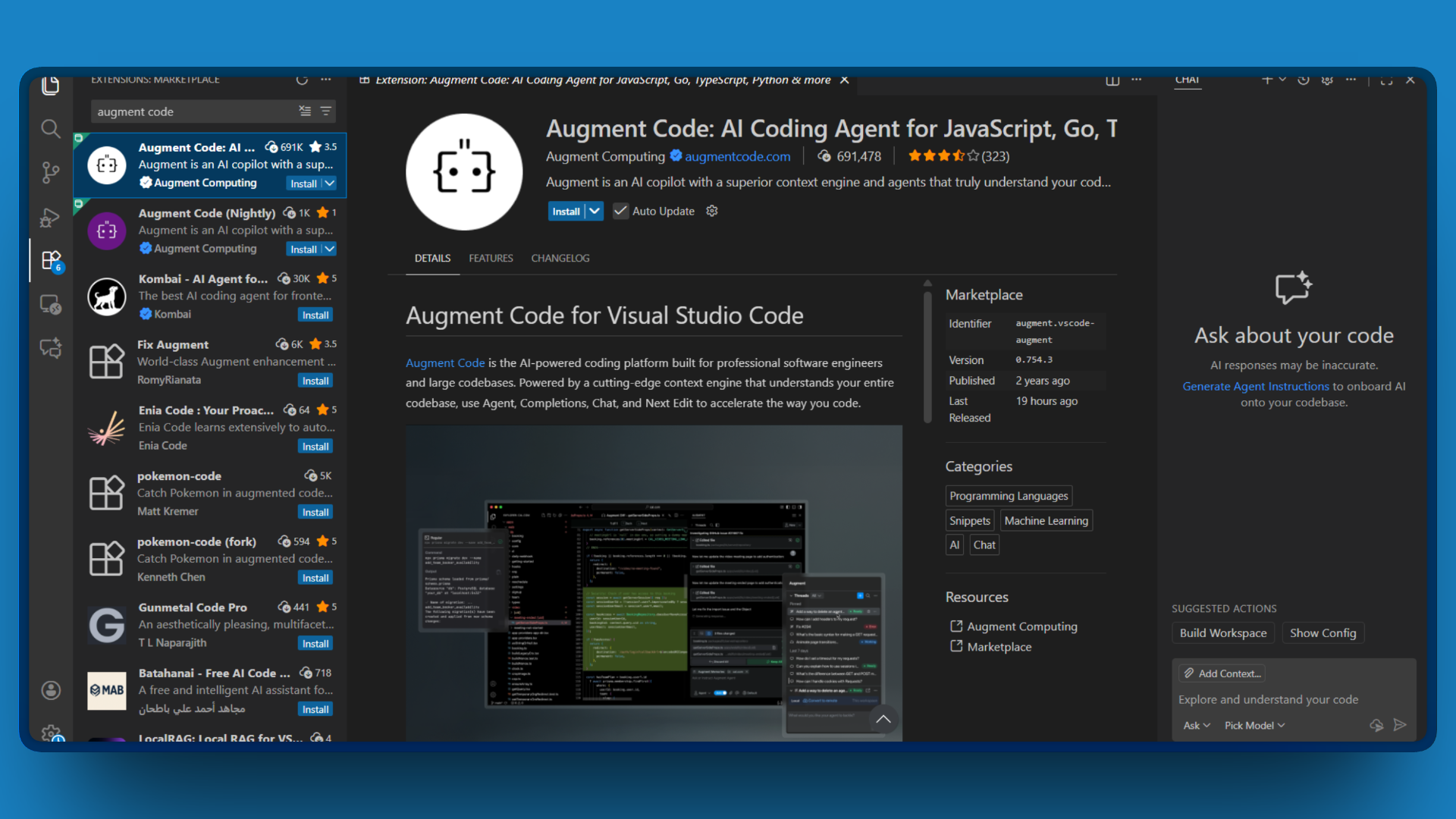
Task: Open the Augment chat settings gear
Action: click(1328, 80)
